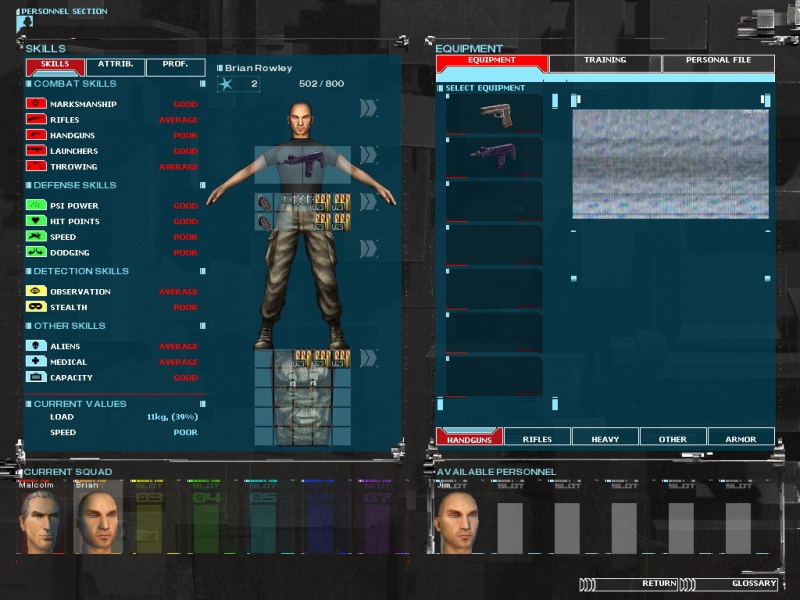
Task: Collapse the Combat Skills section
Action: [202, 84]
